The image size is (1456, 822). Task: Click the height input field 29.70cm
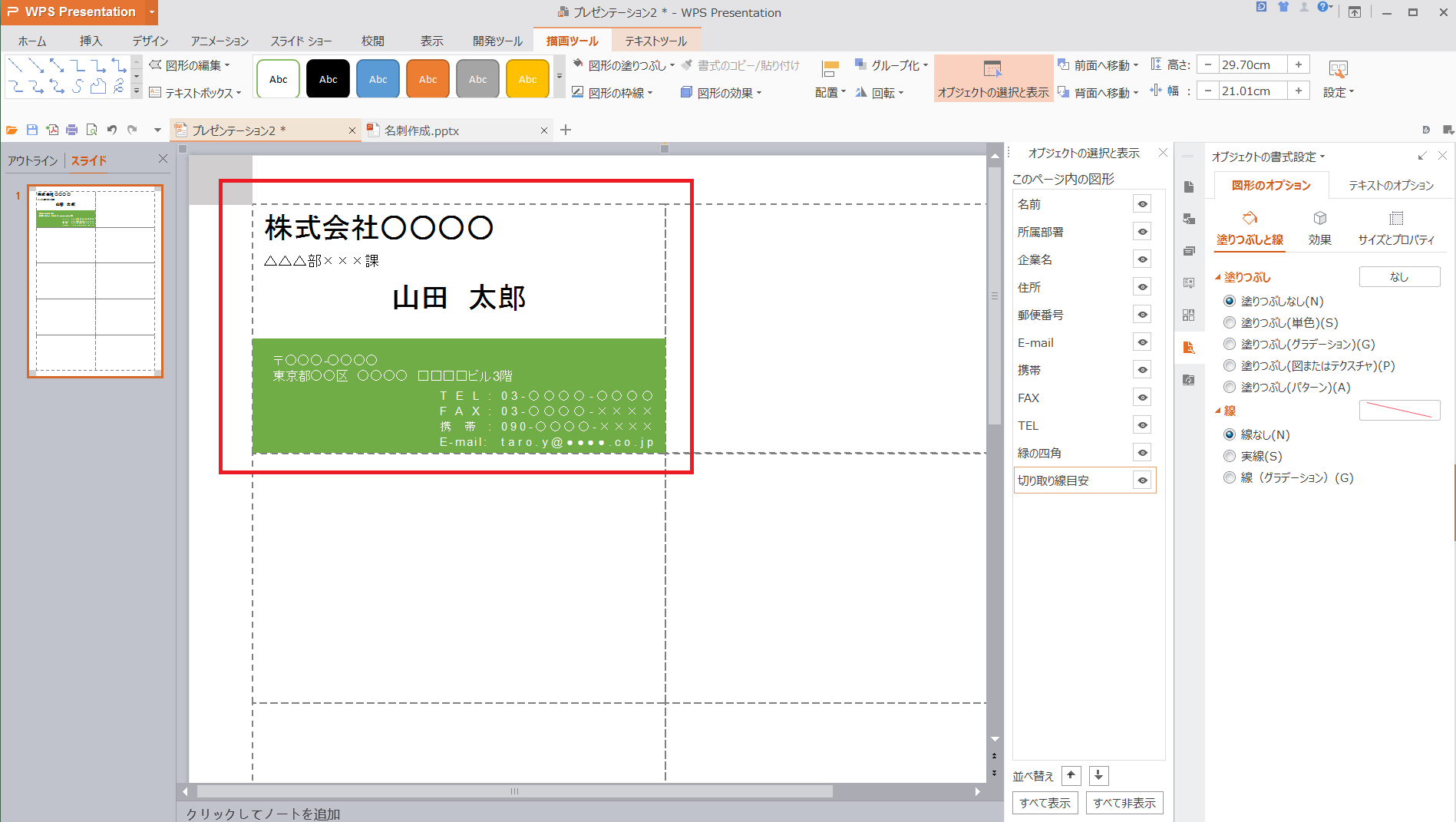(1253, 64)
